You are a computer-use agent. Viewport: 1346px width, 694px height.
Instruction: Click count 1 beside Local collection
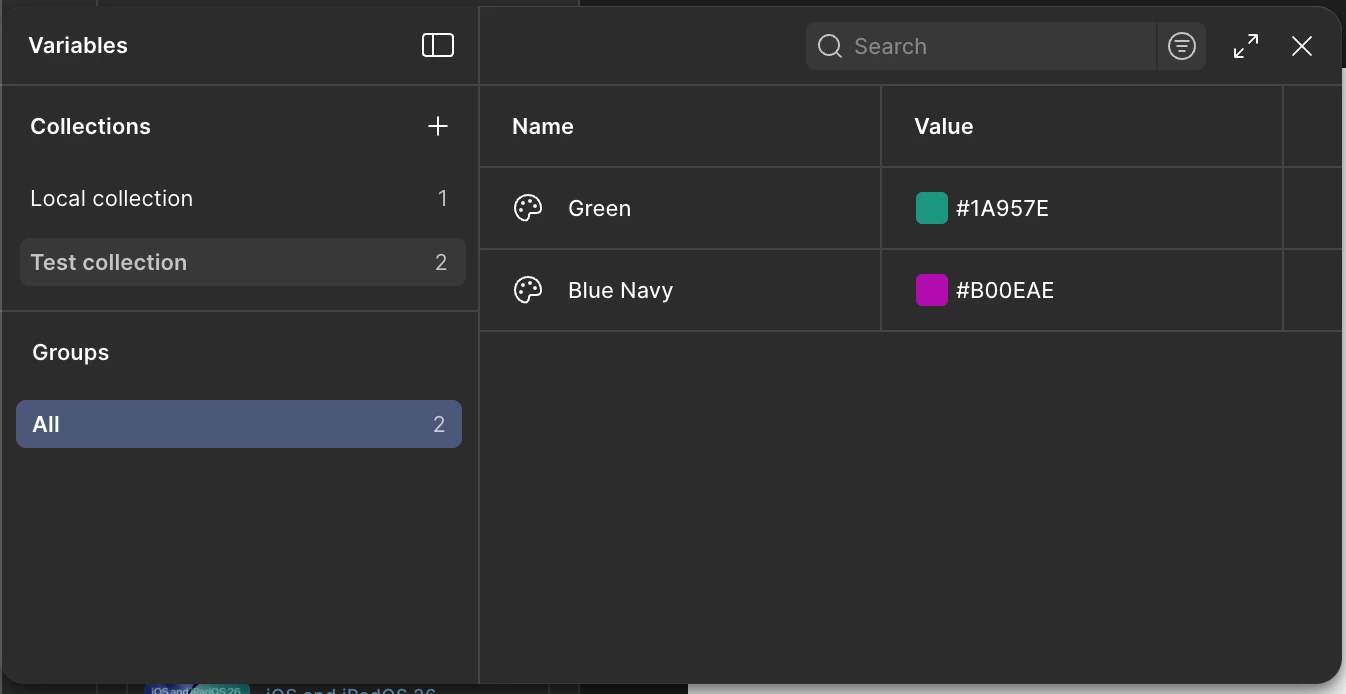(442, 198)
